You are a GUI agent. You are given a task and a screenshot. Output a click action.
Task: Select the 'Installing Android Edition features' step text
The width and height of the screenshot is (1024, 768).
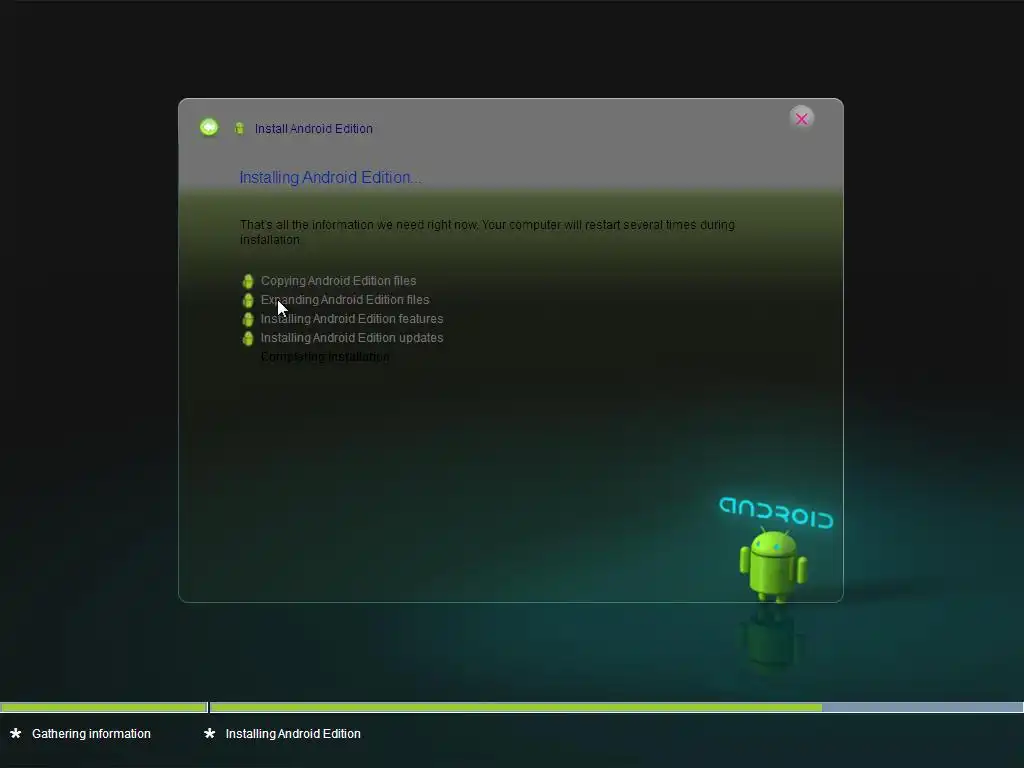(352, 319)
